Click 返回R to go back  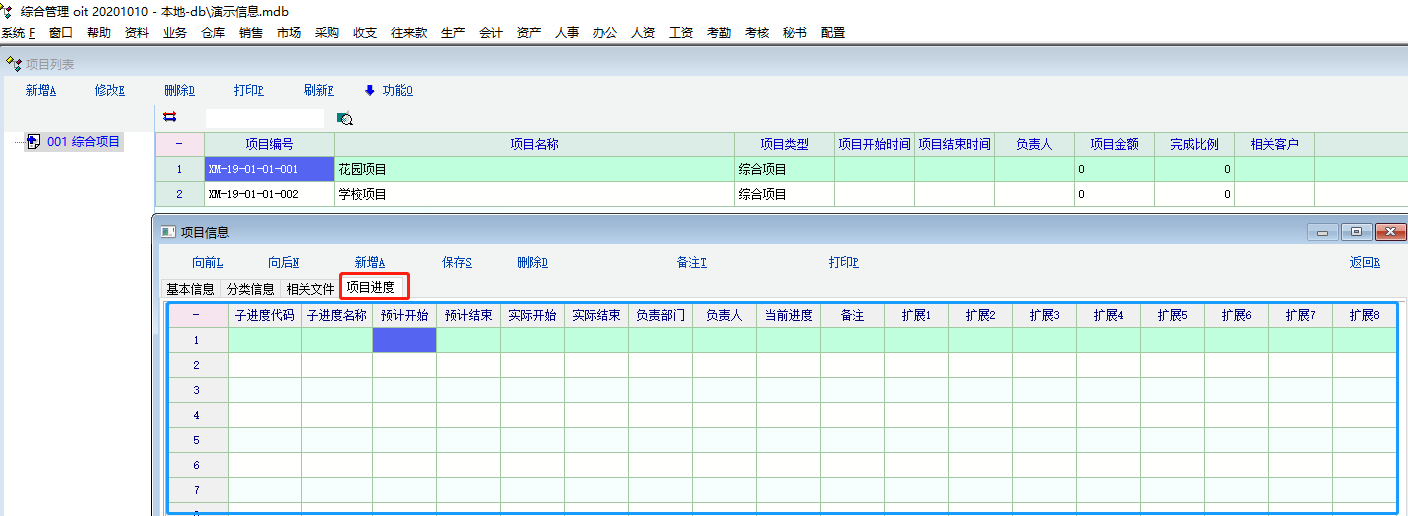(1364, 263)
